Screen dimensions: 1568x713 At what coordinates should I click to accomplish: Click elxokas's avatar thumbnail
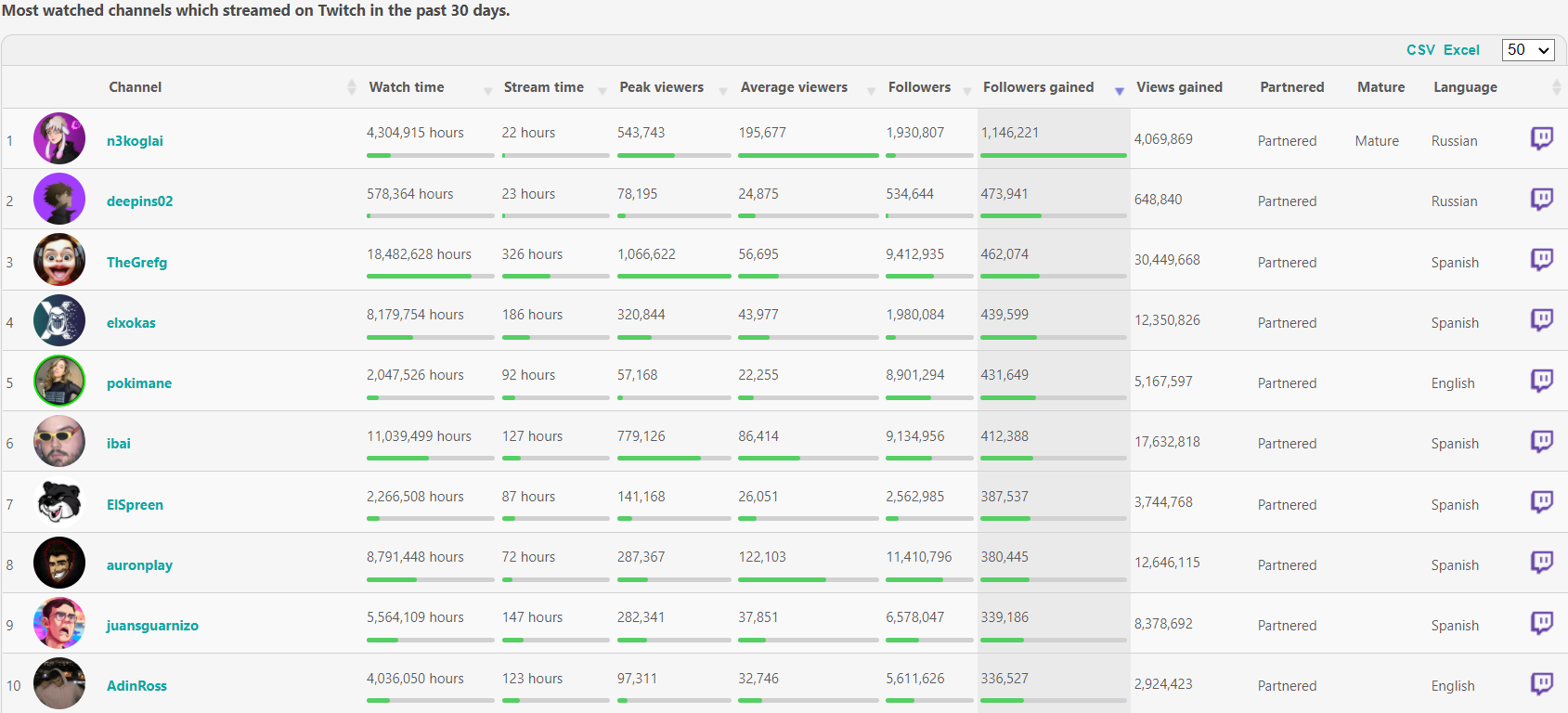pyautogui.click(x=59, y=320)
